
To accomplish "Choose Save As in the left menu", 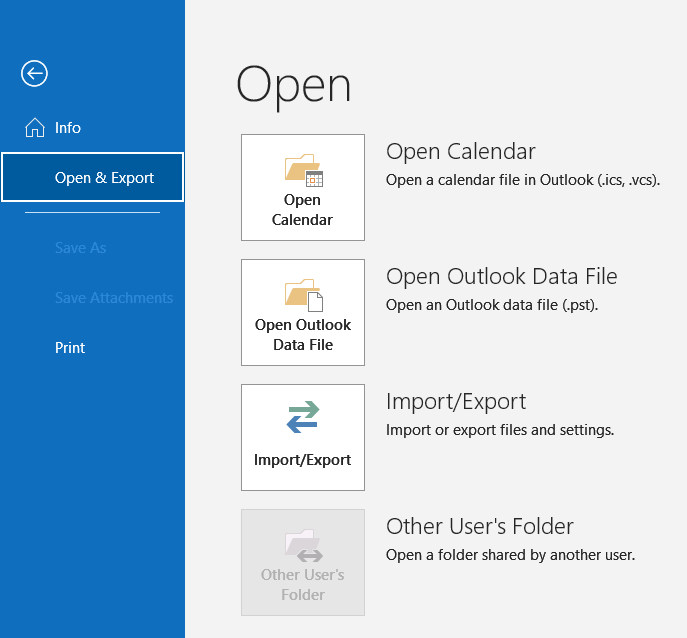I will (x=81, y=248).
